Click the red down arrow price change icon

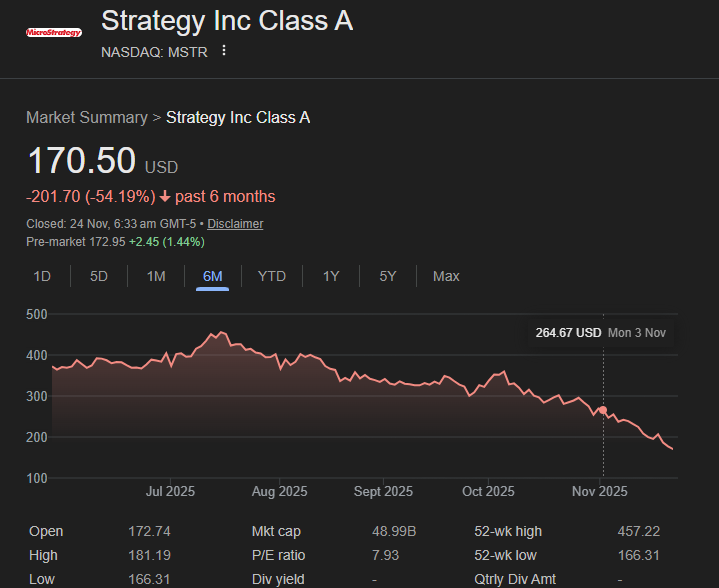pos(164,197)
